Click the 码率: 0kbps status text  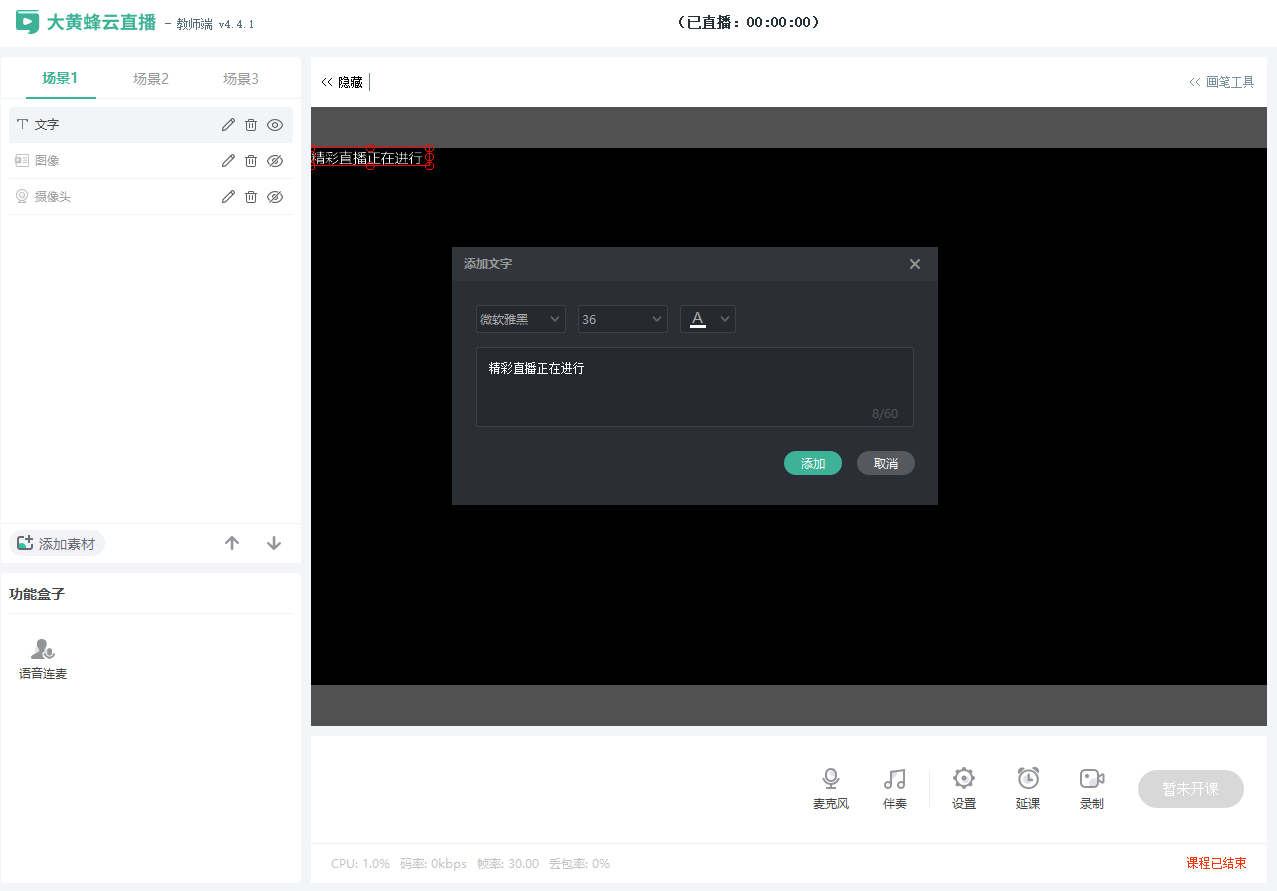tap(433, 863)
